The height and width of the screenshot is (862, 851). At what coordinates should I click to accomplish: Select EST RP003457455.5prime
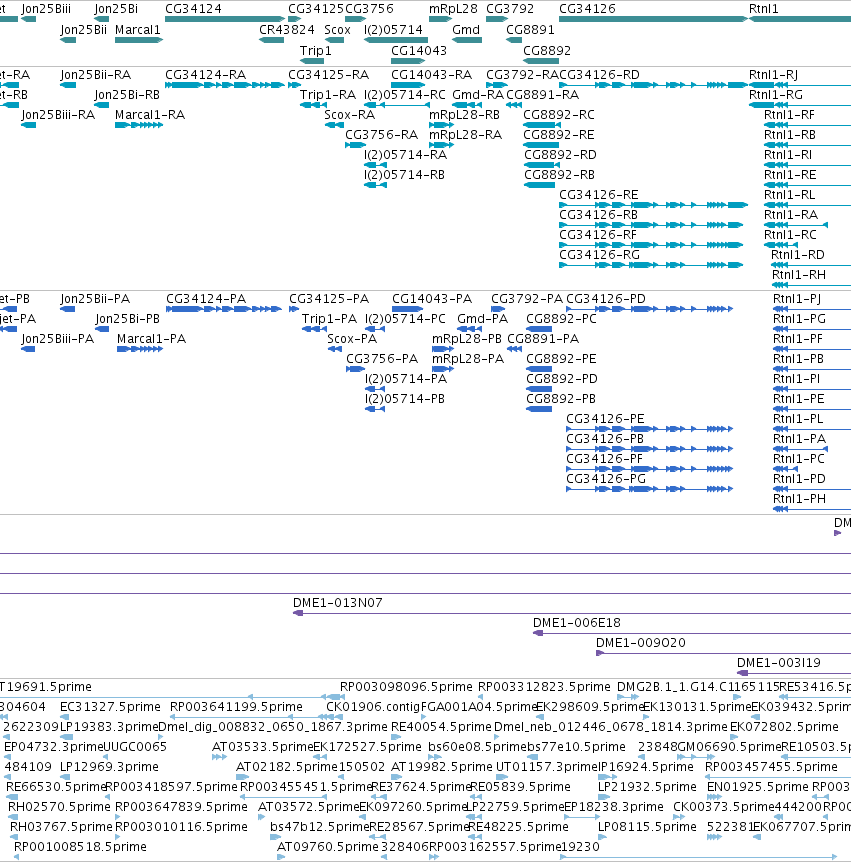pos(771,767)
